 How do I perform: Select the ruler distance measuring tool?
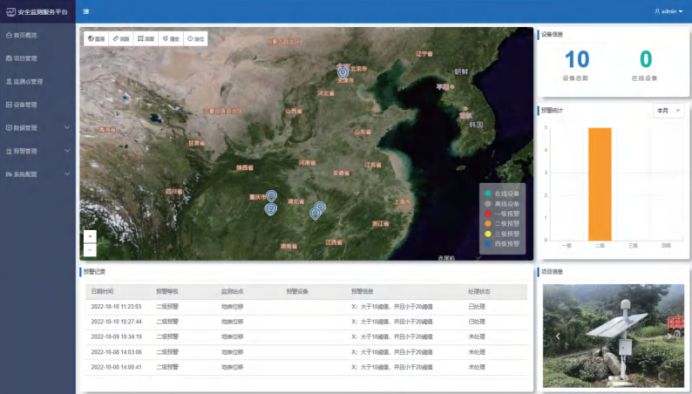(121, 39)
